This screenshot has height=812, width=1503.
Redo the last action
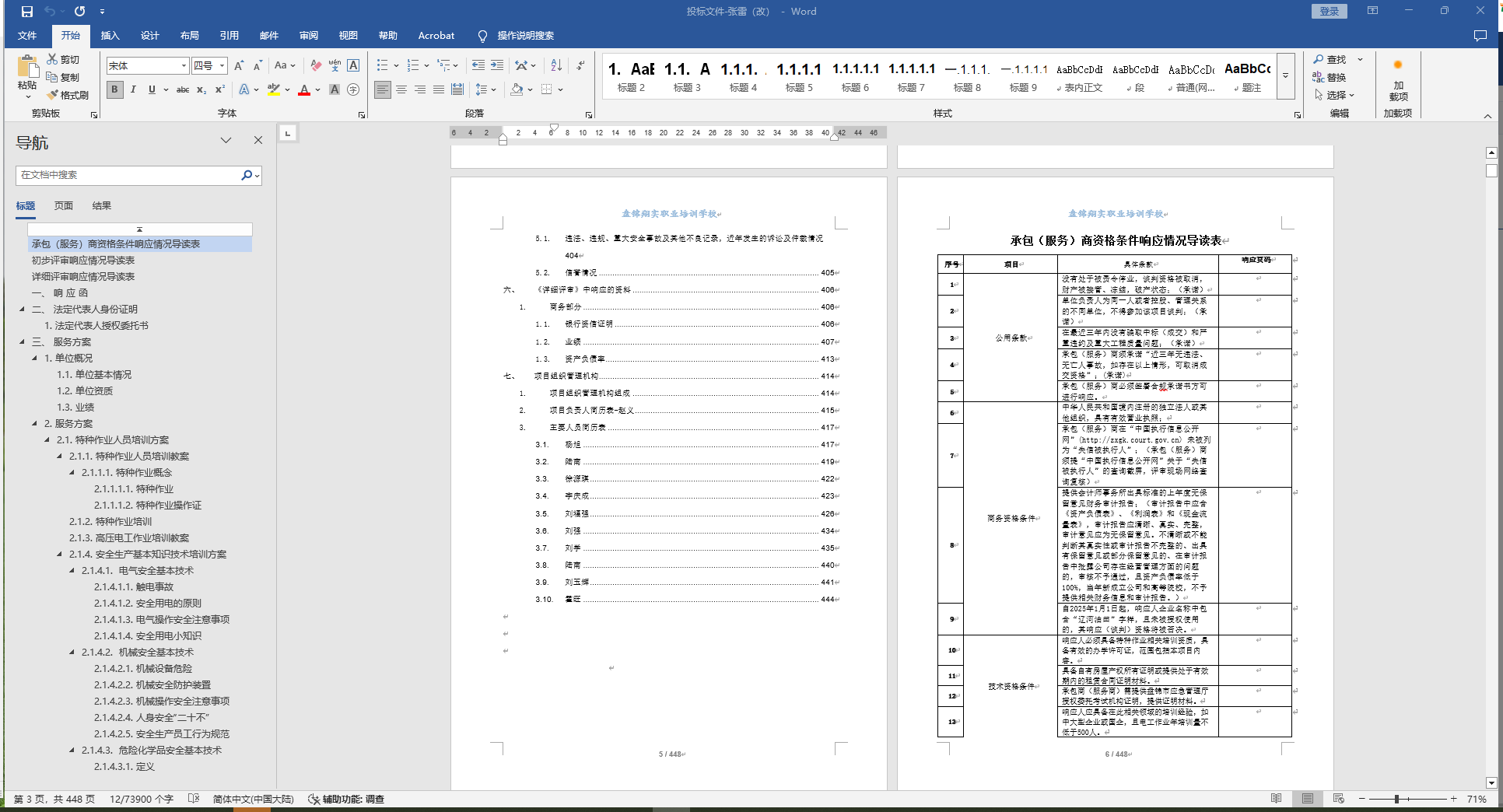click(79, 12)
